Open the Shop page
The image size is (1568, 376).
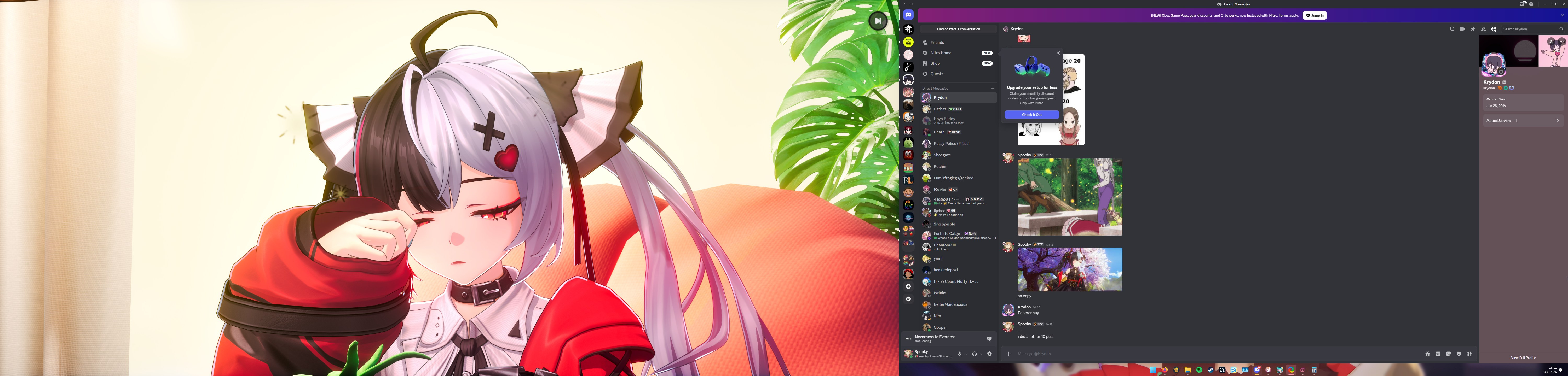(x=958, y=63)
